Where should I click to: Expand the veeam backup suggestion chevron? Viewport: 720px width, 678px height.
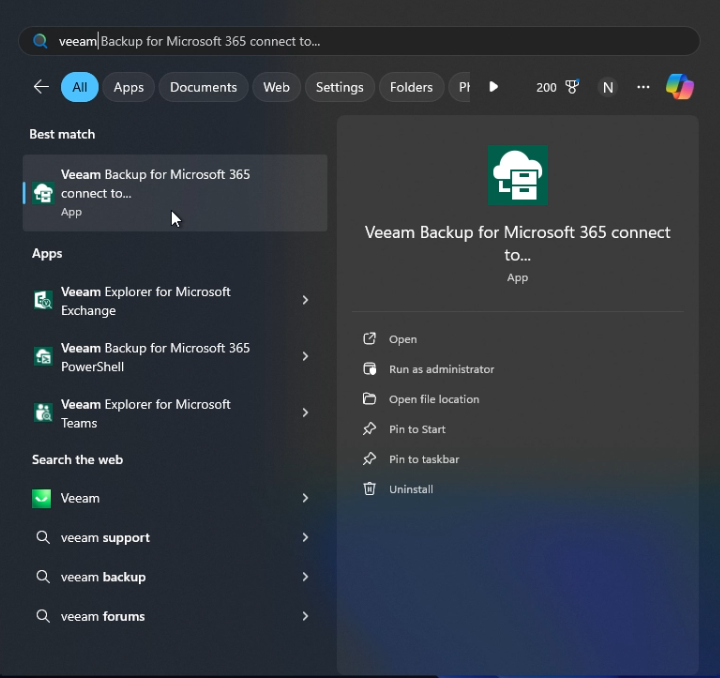point(305,577)
